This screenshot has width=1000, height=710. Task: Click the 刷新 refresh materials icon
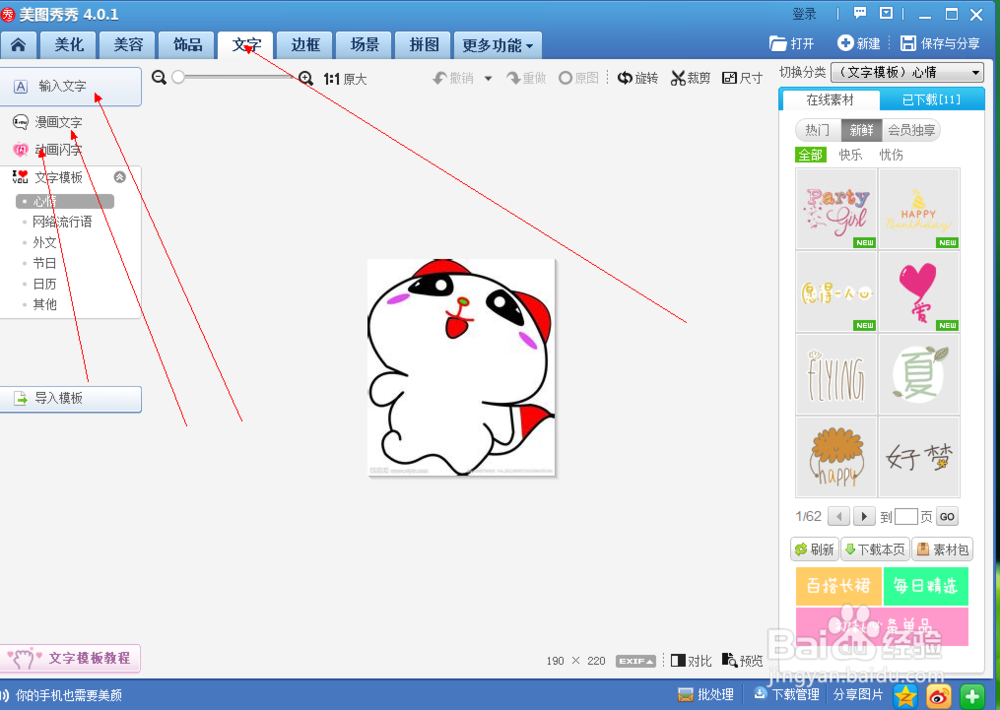coord(813,549)
